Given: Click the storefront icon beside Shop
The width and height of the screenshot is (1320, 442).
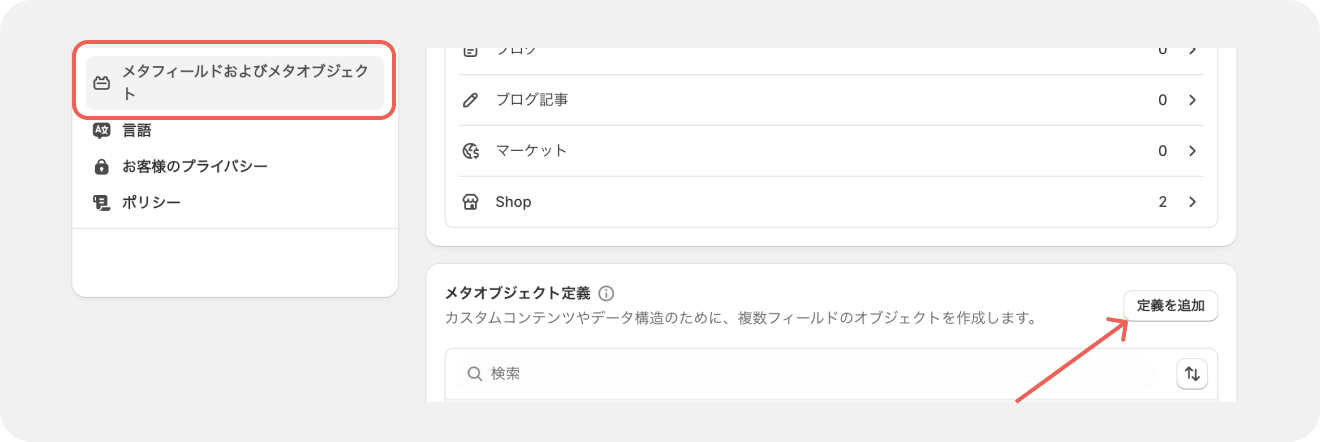Looking at the screenshot, I should pyautogui.click(x=470, y=202).
